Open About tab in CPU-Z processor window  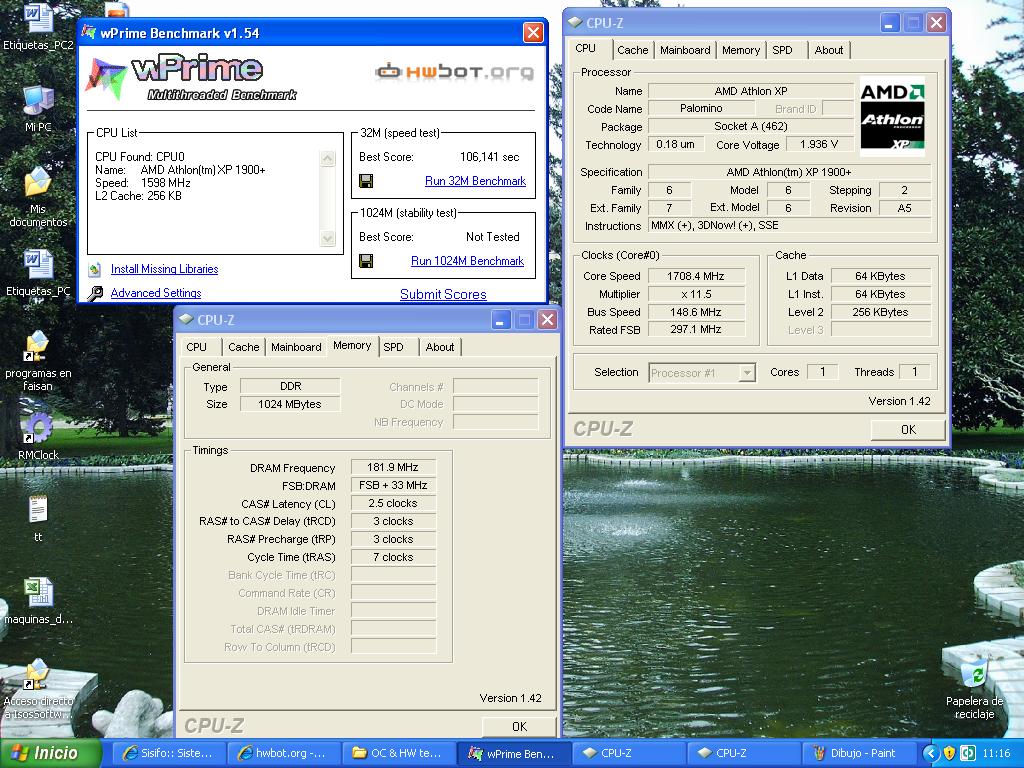coord(829,50)
